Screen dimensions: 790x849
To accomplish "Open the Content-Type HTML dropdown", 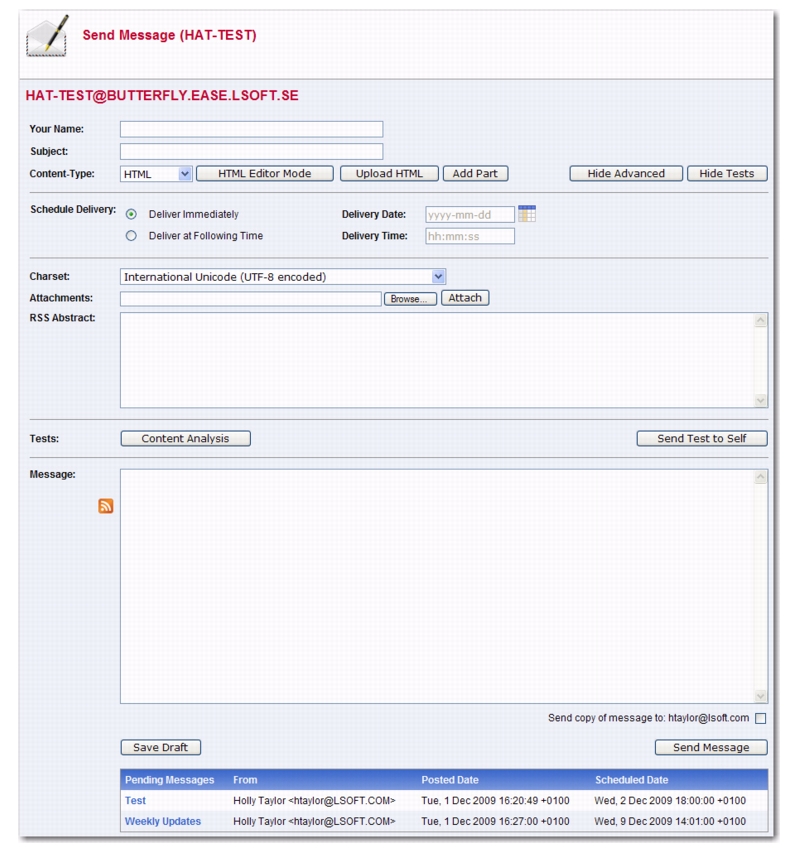I will pos(156,174).
